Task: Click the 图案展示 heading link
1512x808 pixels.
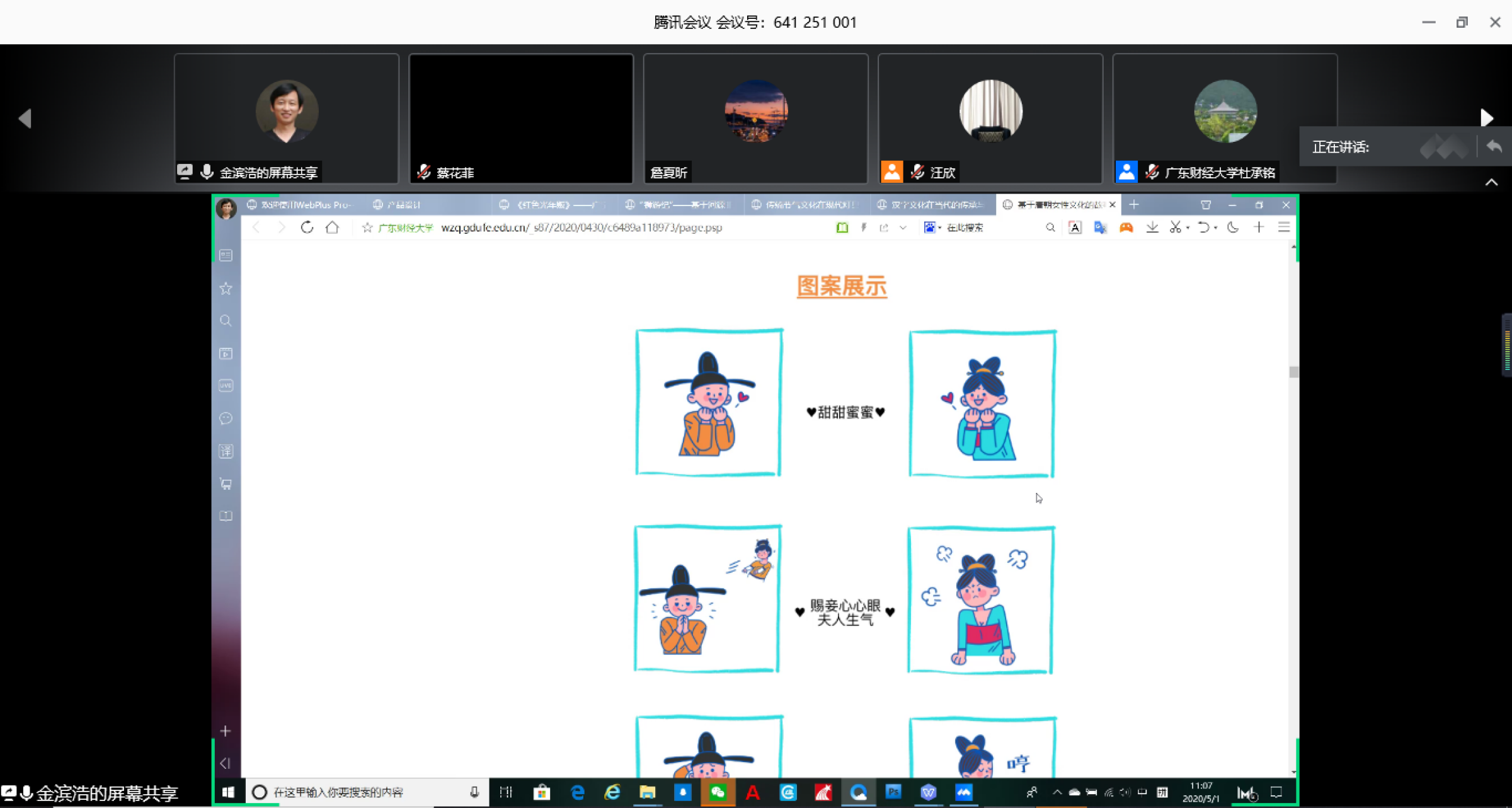Action: point(842,286)
